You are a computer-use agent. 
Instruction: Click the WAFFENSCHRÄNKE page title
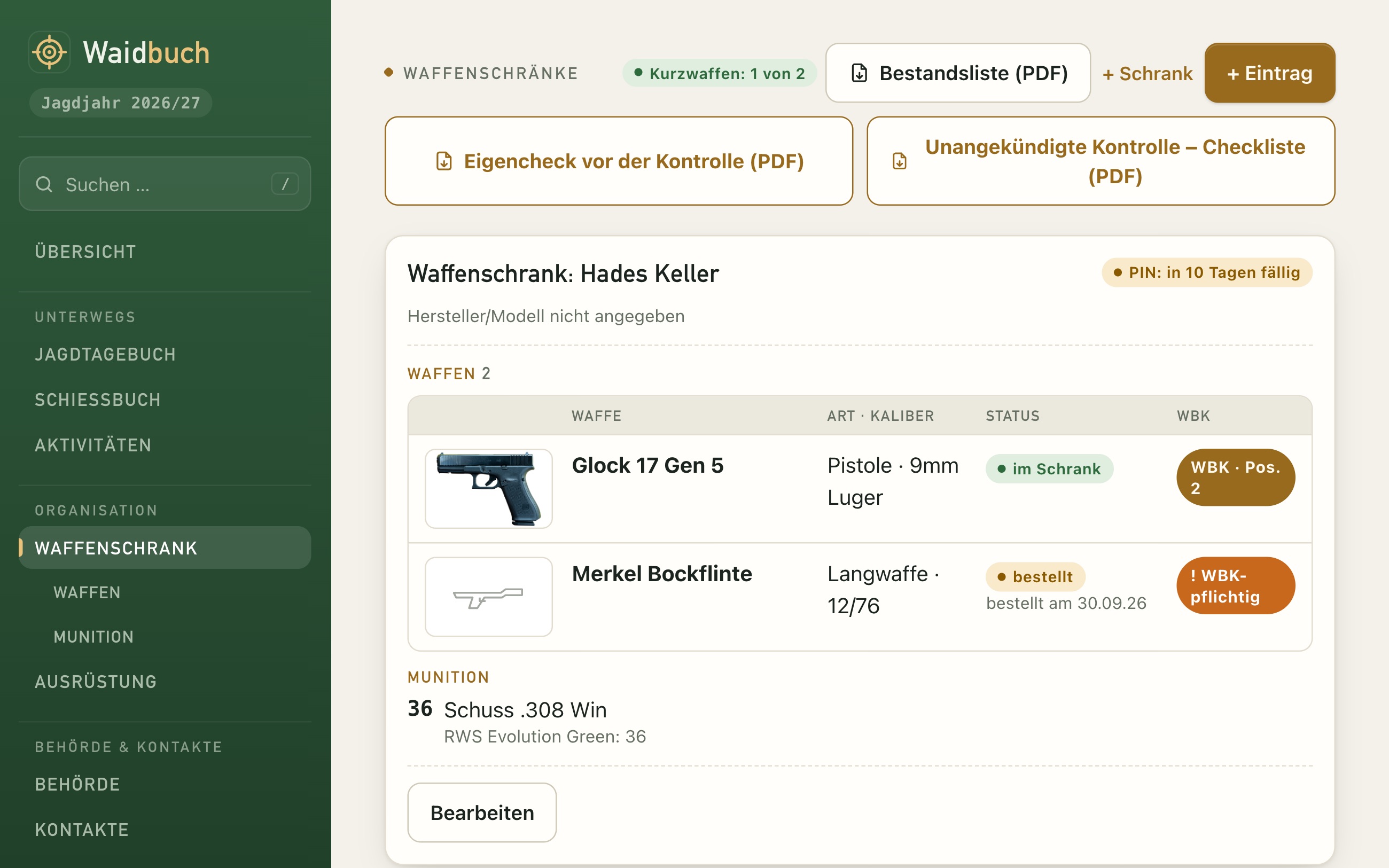[x=491, y=74]
